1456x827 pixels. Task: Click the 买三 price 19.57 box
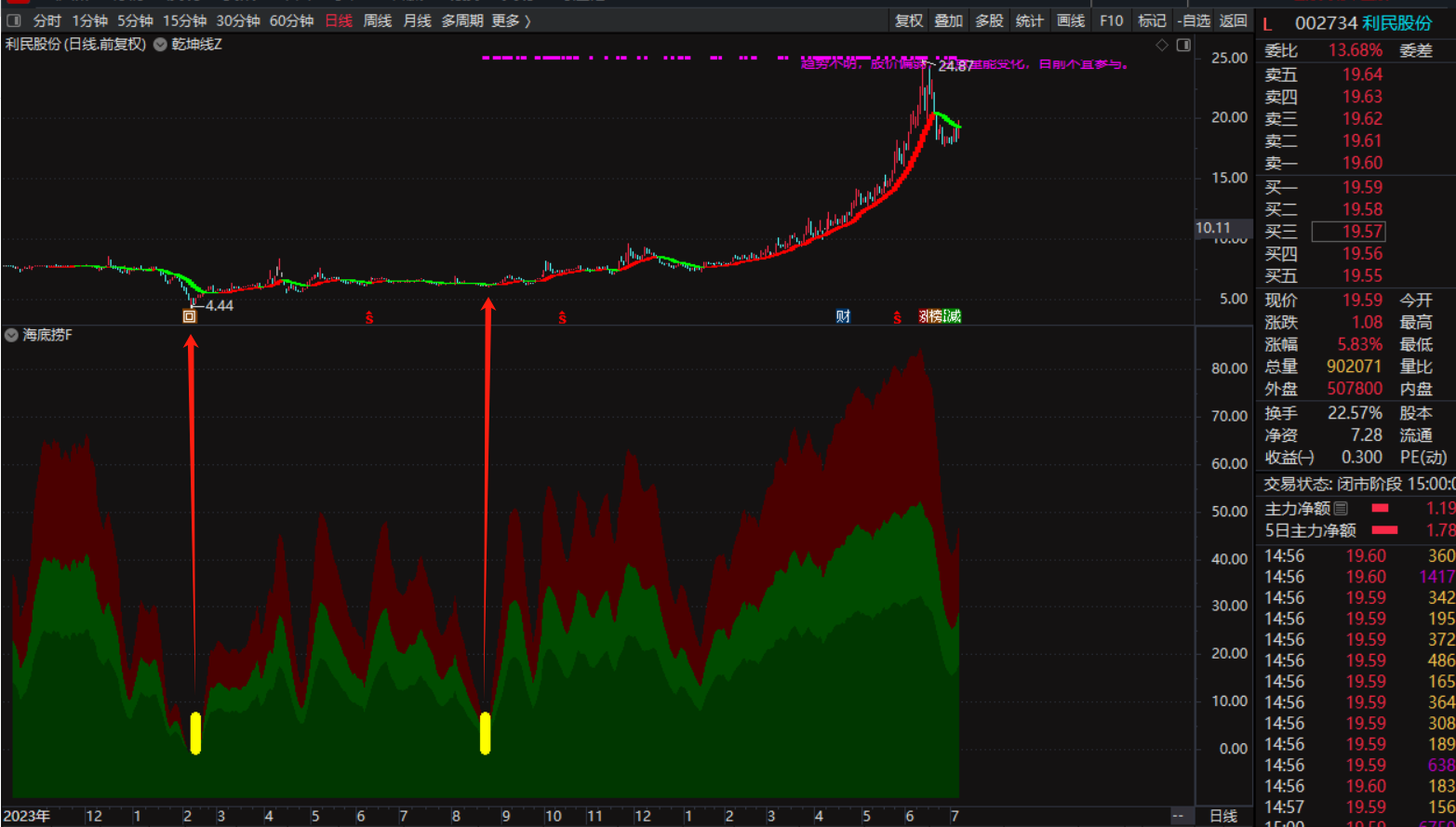pos(1361,232)
